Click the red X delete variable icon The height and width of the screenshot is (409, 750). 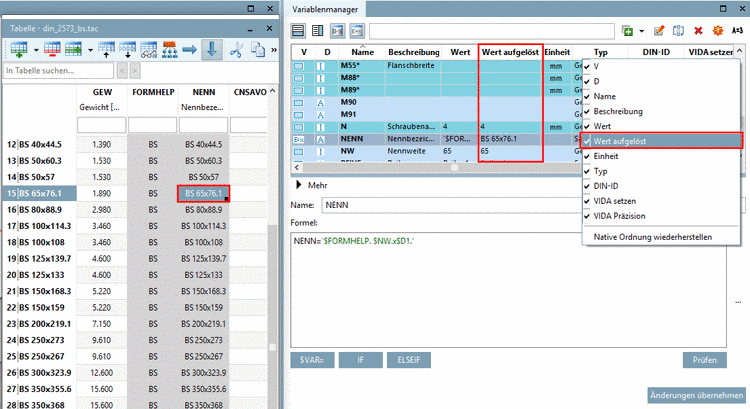698,32
